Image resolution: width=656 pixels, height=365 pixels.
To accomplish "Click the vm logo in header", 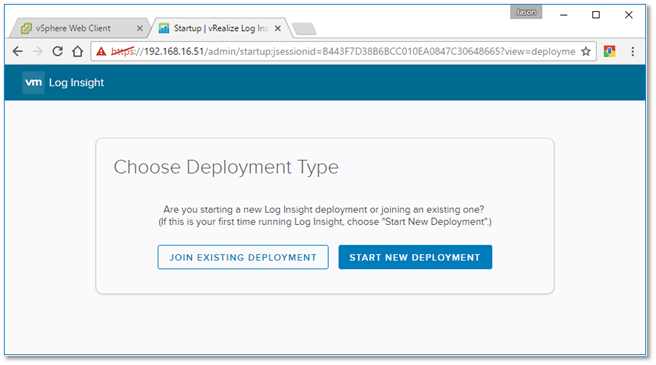I will point(33,82).
